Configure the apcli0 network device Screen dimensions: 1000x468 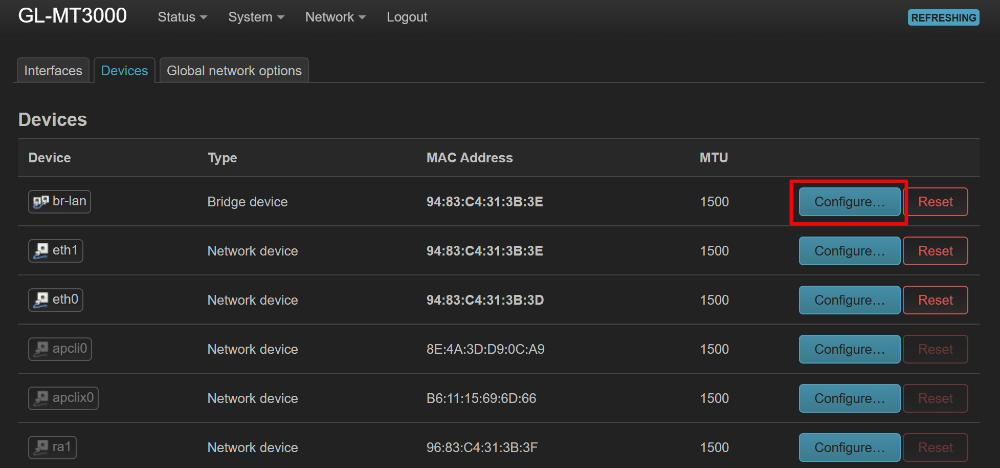(x=849, y=349)
